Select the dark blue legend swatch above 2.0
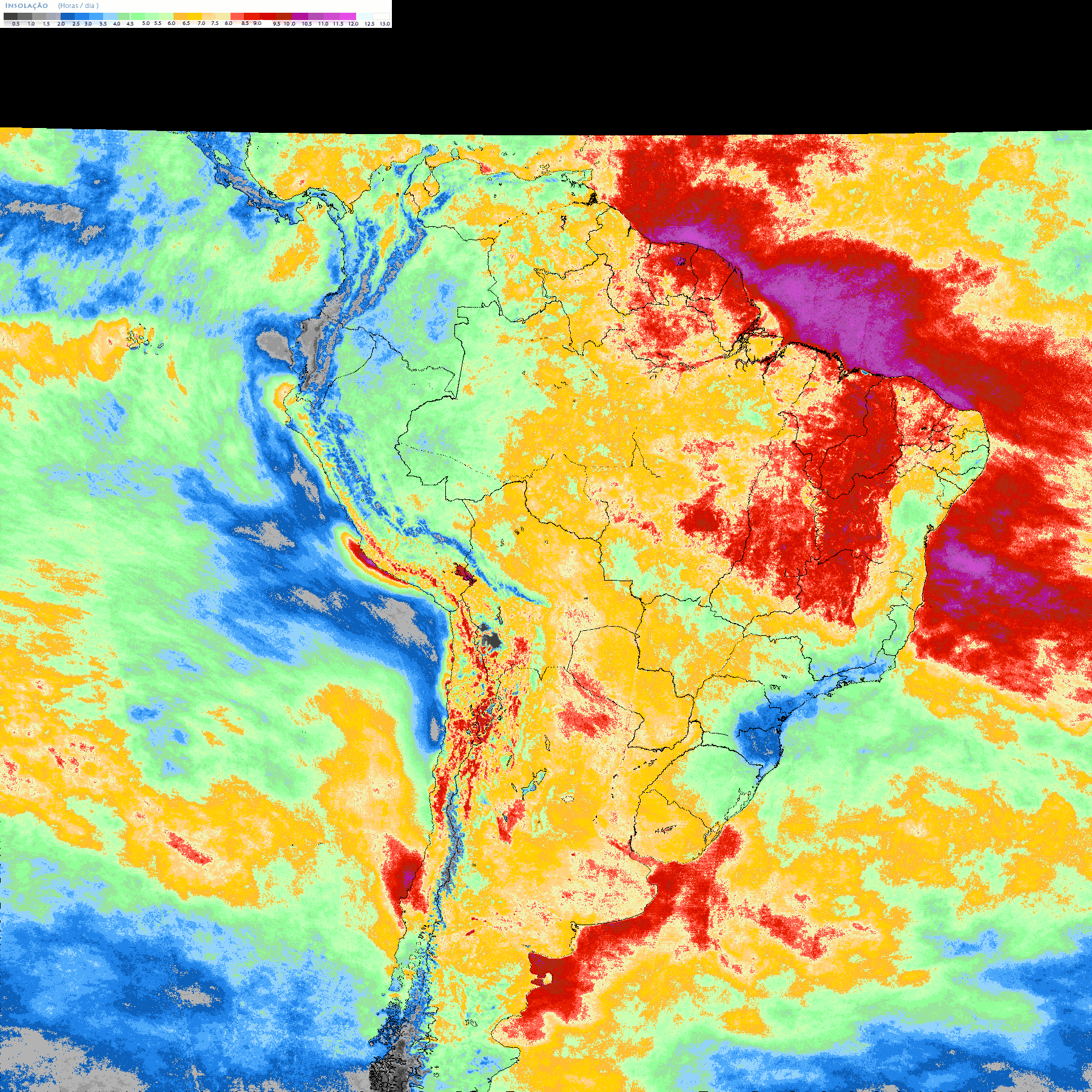 (67, 16)
